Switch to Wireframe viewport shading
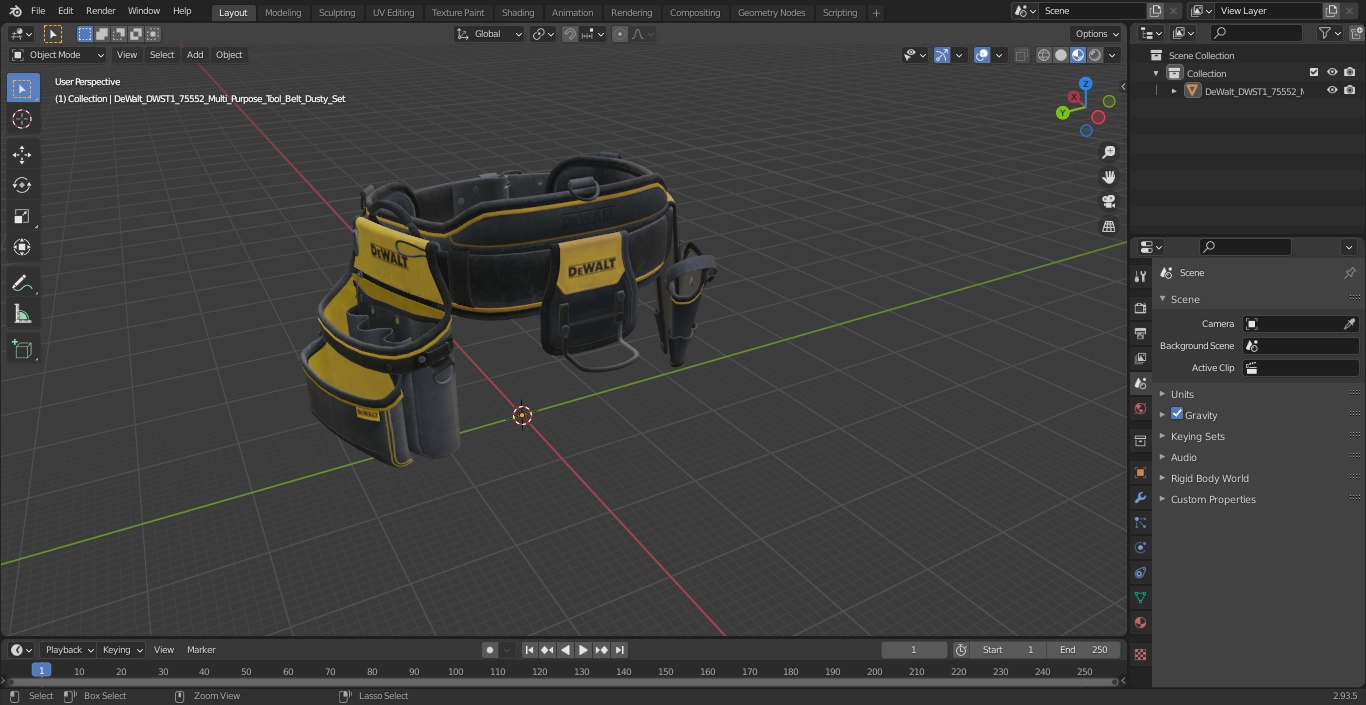1366x705 pixels. coord(1044,55)
